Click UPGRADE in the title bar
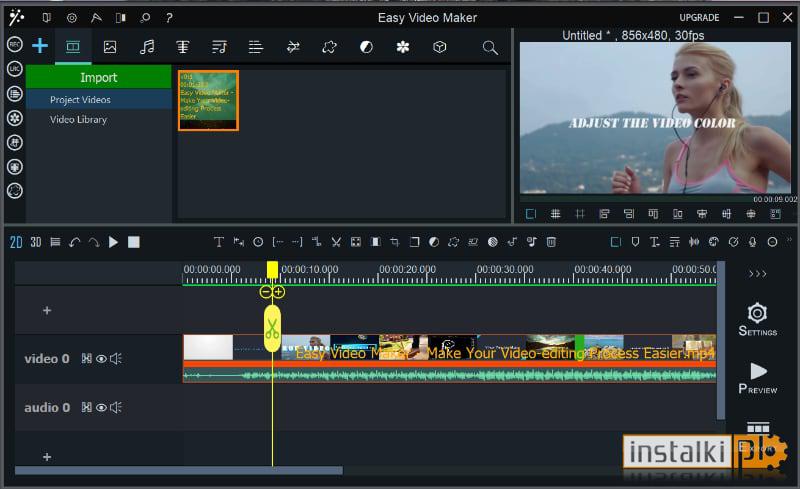The height and width of the screenshot is (489, 800). (699, 17)
